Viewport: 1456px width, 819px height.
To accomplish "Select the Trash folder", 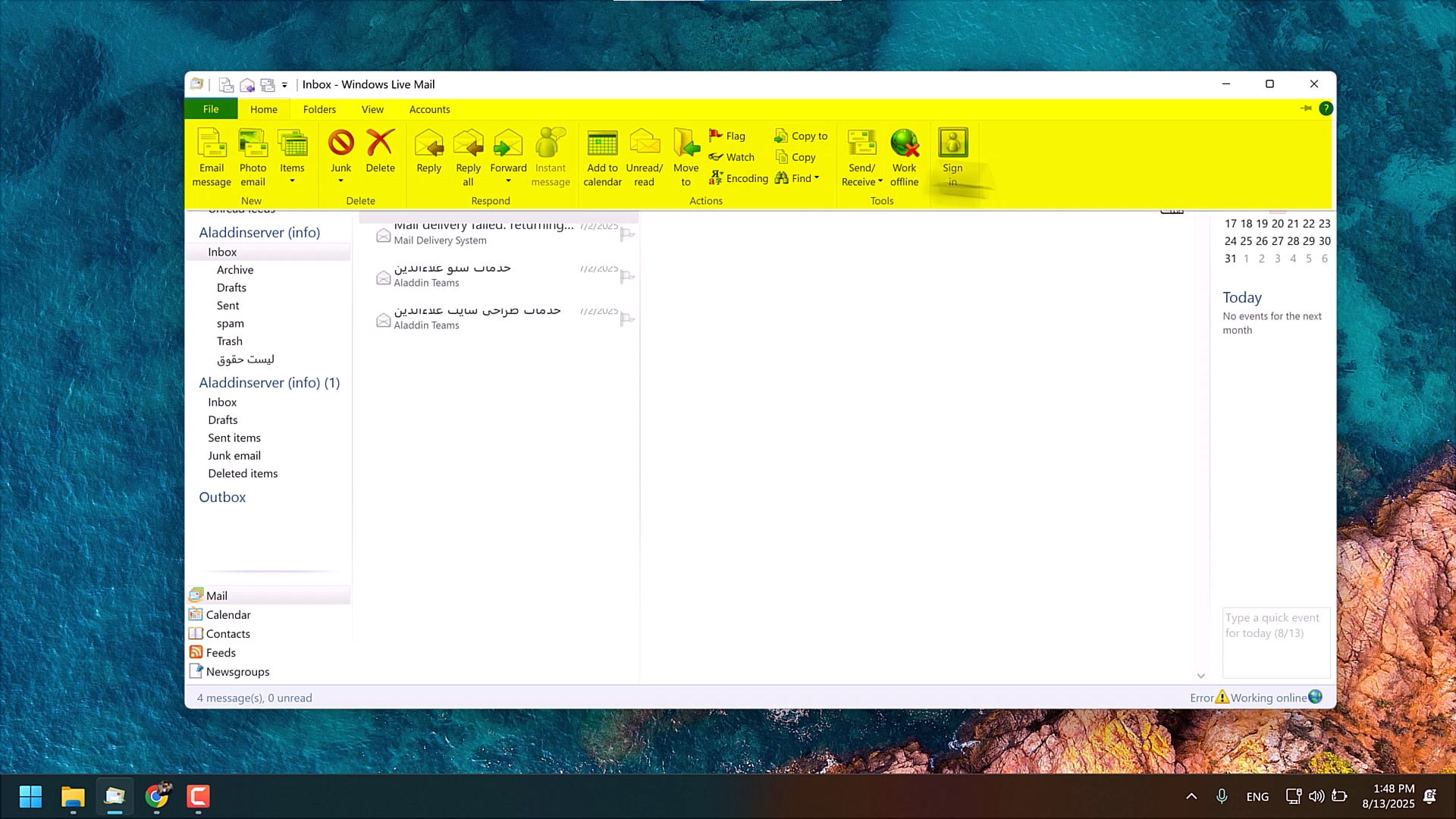I will pyautogui.click(x=230, y=341).
